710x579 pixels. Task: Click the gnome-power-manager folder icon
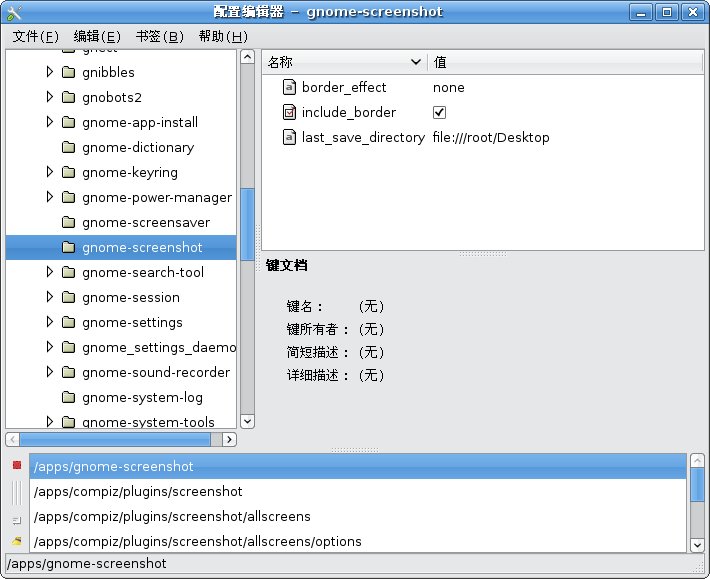[x=68, y=197]
